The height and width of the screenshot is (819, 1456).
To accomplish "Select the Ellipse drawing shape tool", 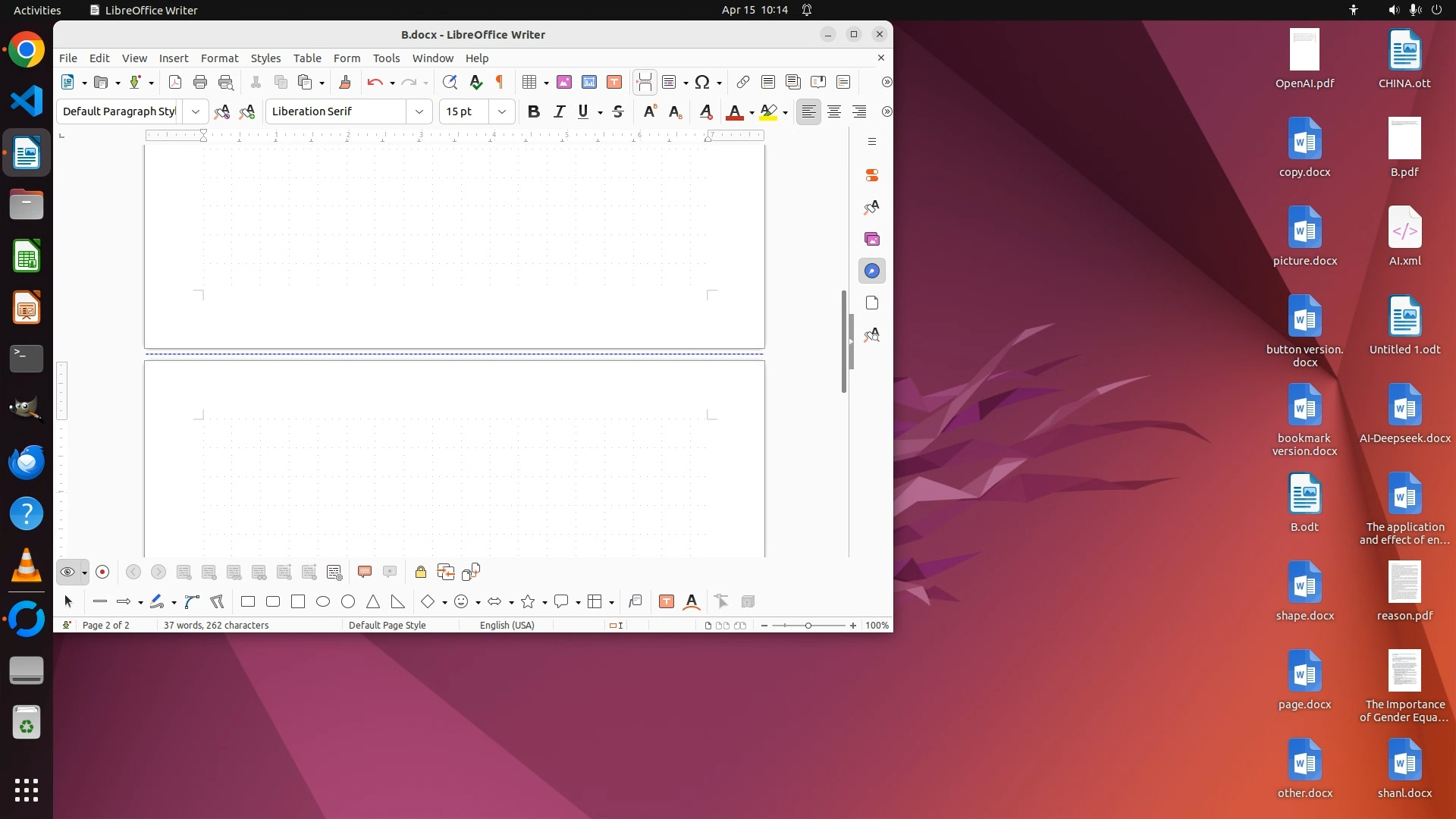I will pyautogui.click(x=323, y=601).
